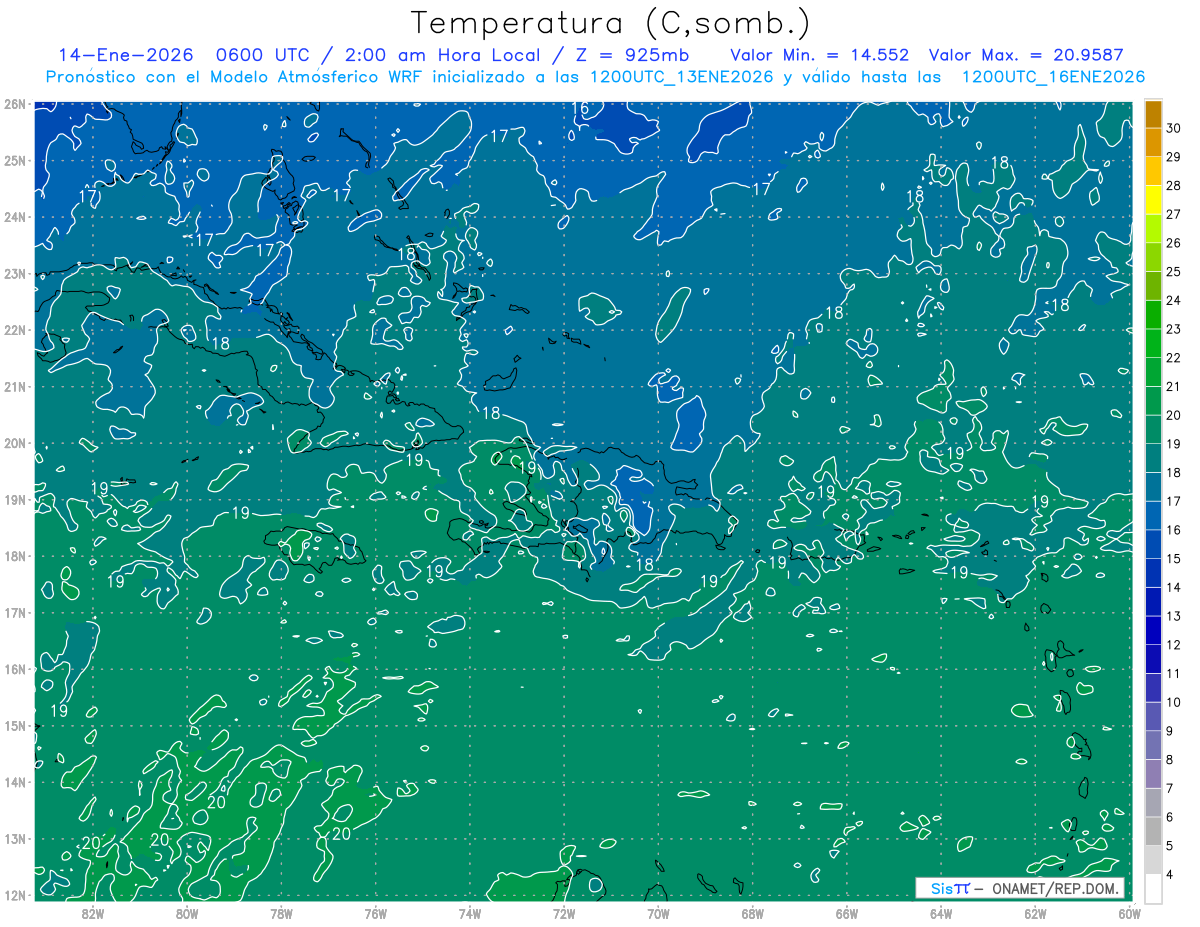
Task: Click the color bar label '30'
Action: tap(1174, 129)
